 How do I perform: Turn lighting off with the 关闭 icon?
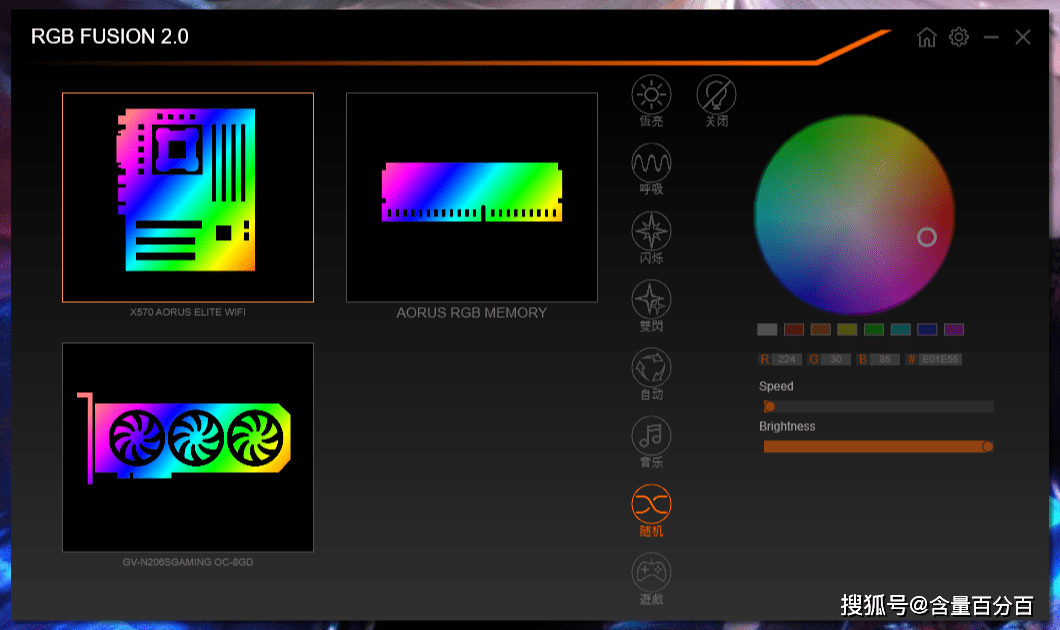(x=717, y=101)
